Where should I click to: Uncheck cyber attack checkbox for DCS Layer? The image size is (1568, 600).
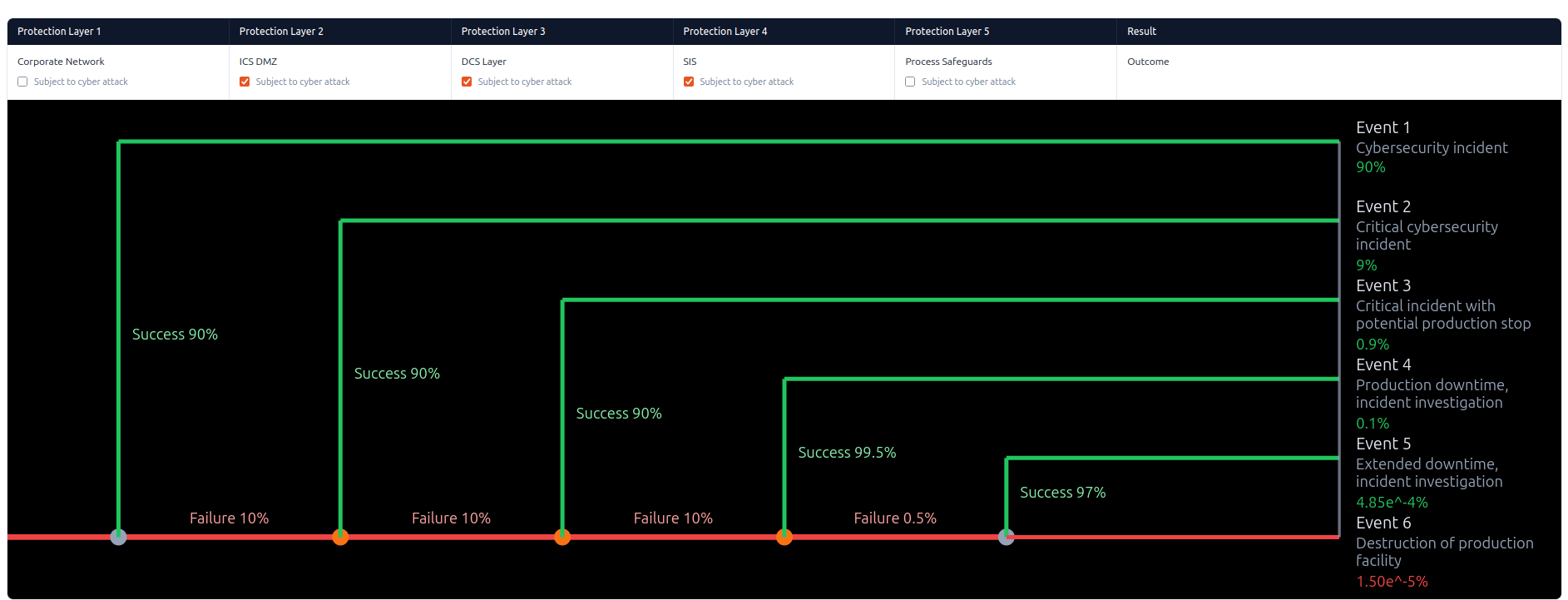point(467,82)
